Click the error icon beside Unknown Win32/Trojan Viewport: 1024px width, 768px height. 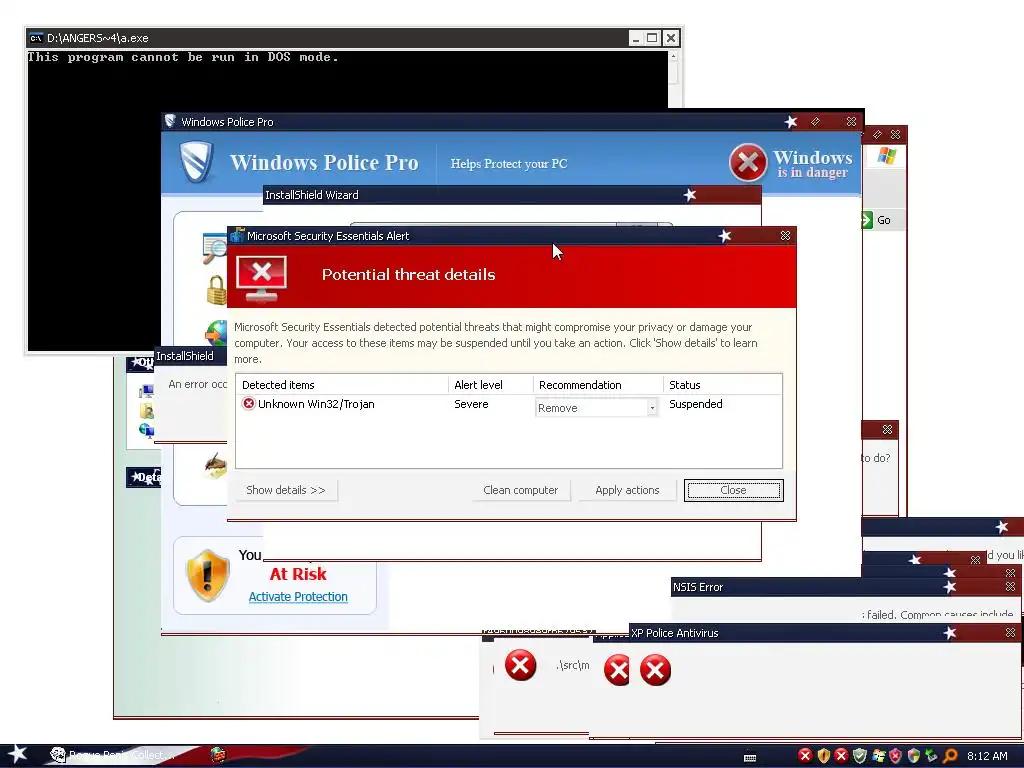248,404
